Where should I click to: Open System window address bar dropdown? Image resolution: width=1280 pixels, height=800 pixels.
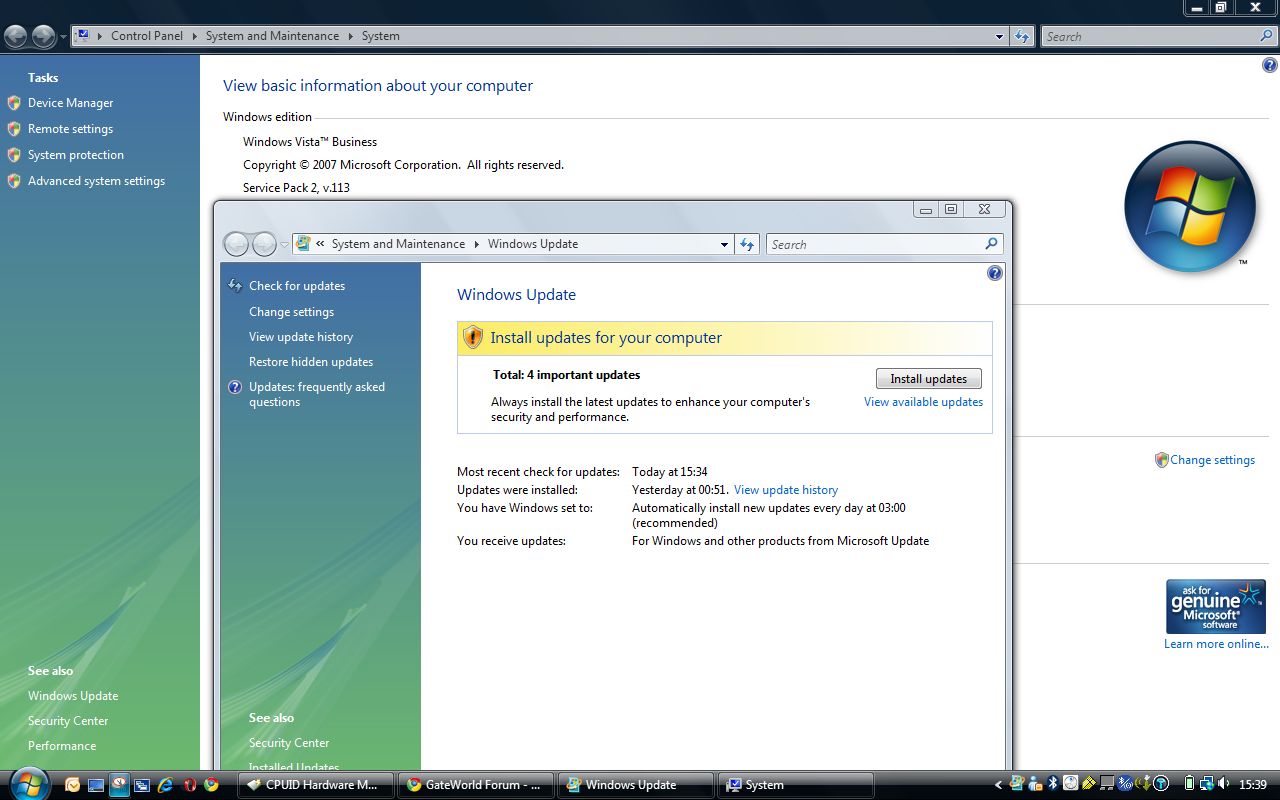pos(999,37)
